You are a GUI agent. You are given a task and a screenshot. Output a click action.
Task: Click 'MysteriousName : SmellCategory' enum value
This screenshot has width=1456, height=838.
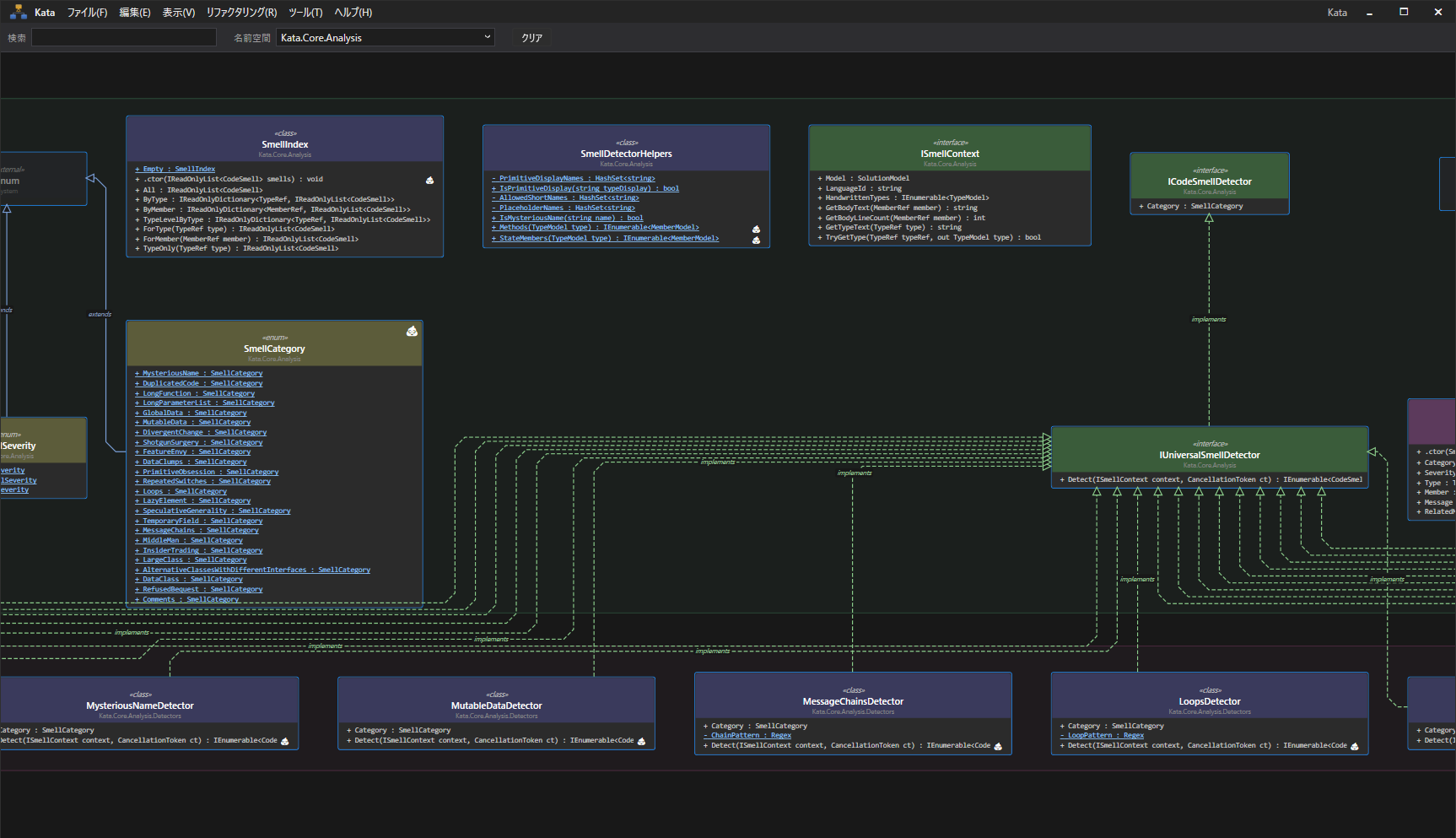[199, 373]
